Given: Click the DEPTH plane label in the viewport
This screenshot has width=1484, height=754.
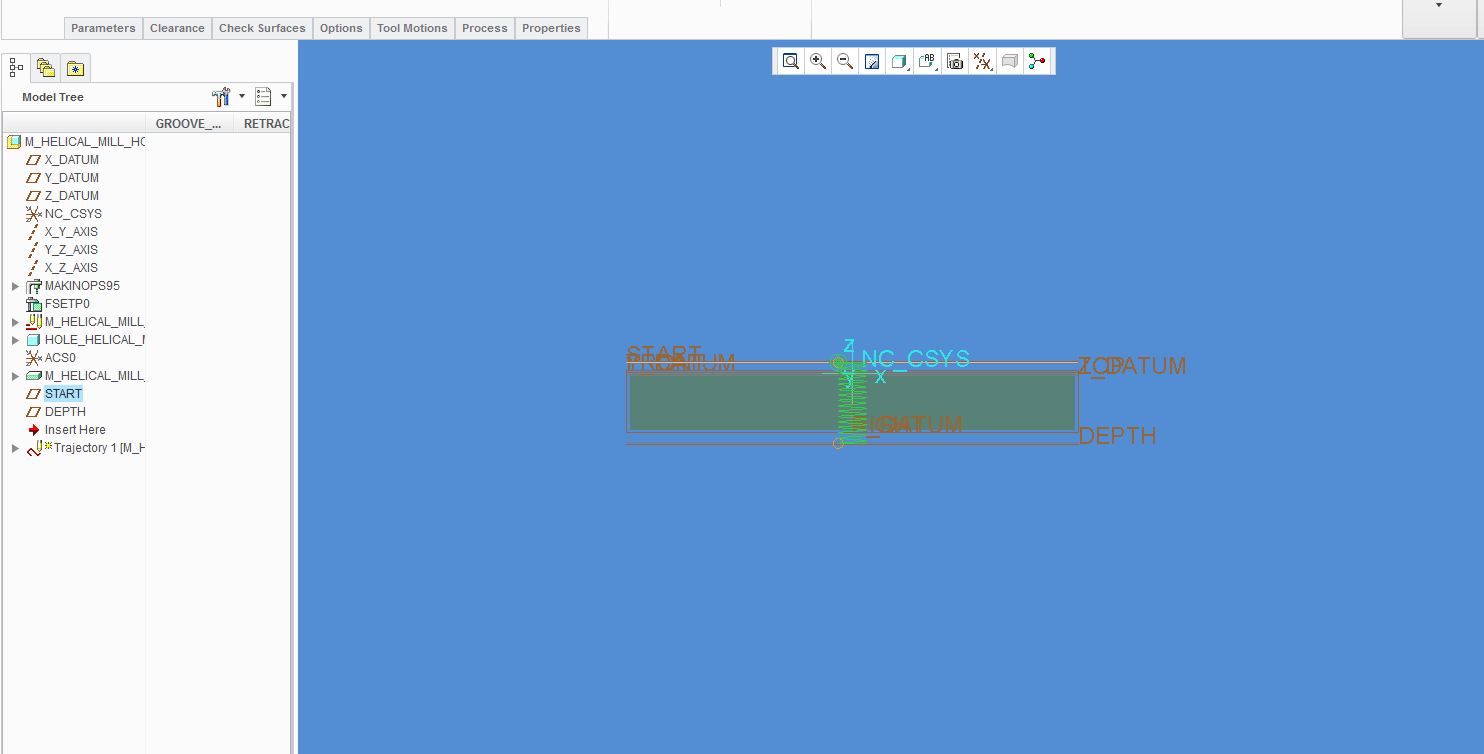Looking at the screenshot, I should (1117, 436).
